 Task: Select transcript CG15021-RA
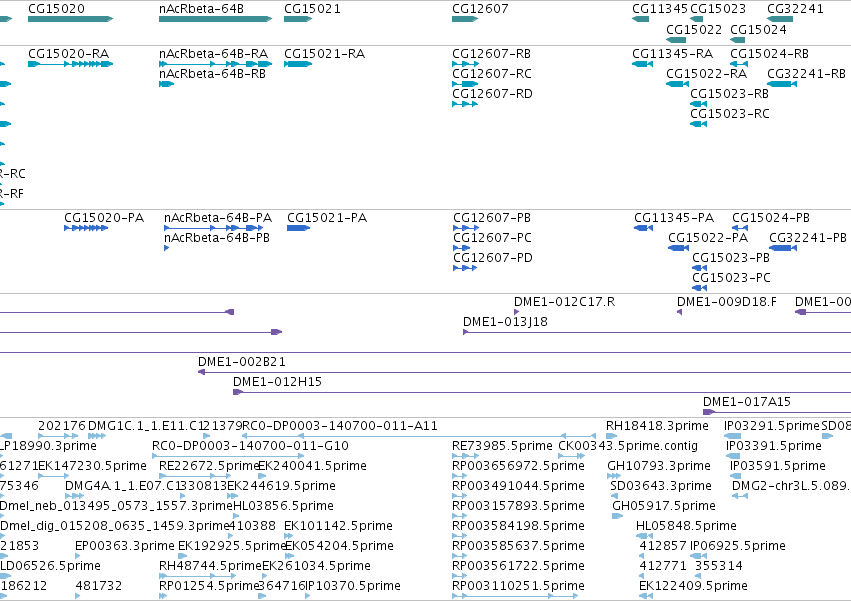click(x=298, y=64)
